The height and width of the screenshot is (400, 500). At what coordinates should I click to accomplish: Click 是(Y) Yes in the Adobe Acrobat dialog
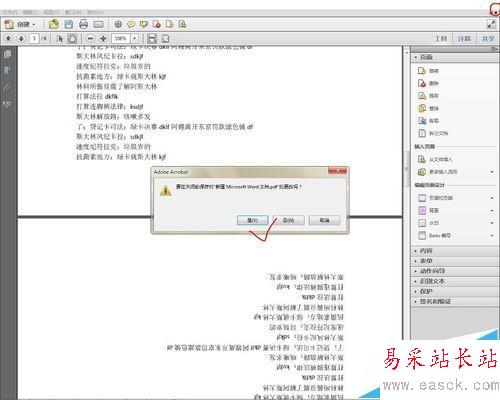coord(252,220)
